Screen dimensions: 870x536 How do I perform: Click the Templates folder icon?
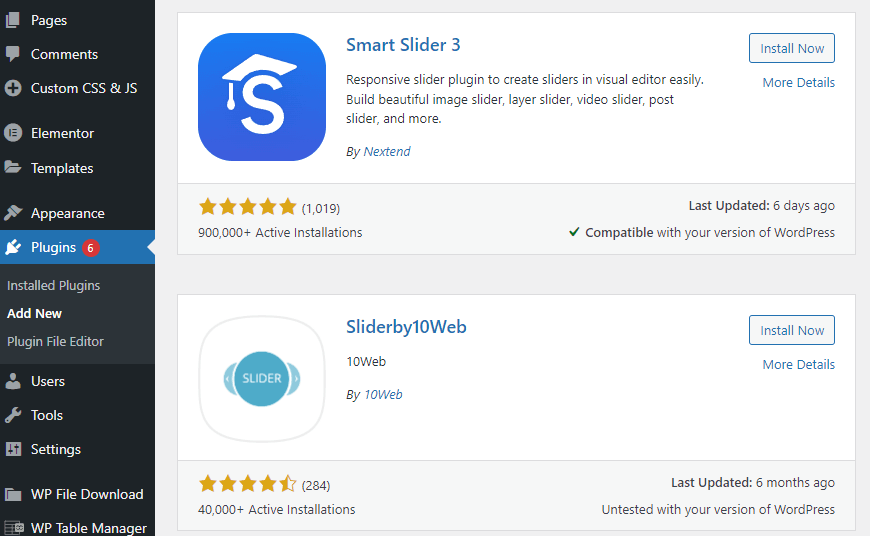click(x=12, y=167)
